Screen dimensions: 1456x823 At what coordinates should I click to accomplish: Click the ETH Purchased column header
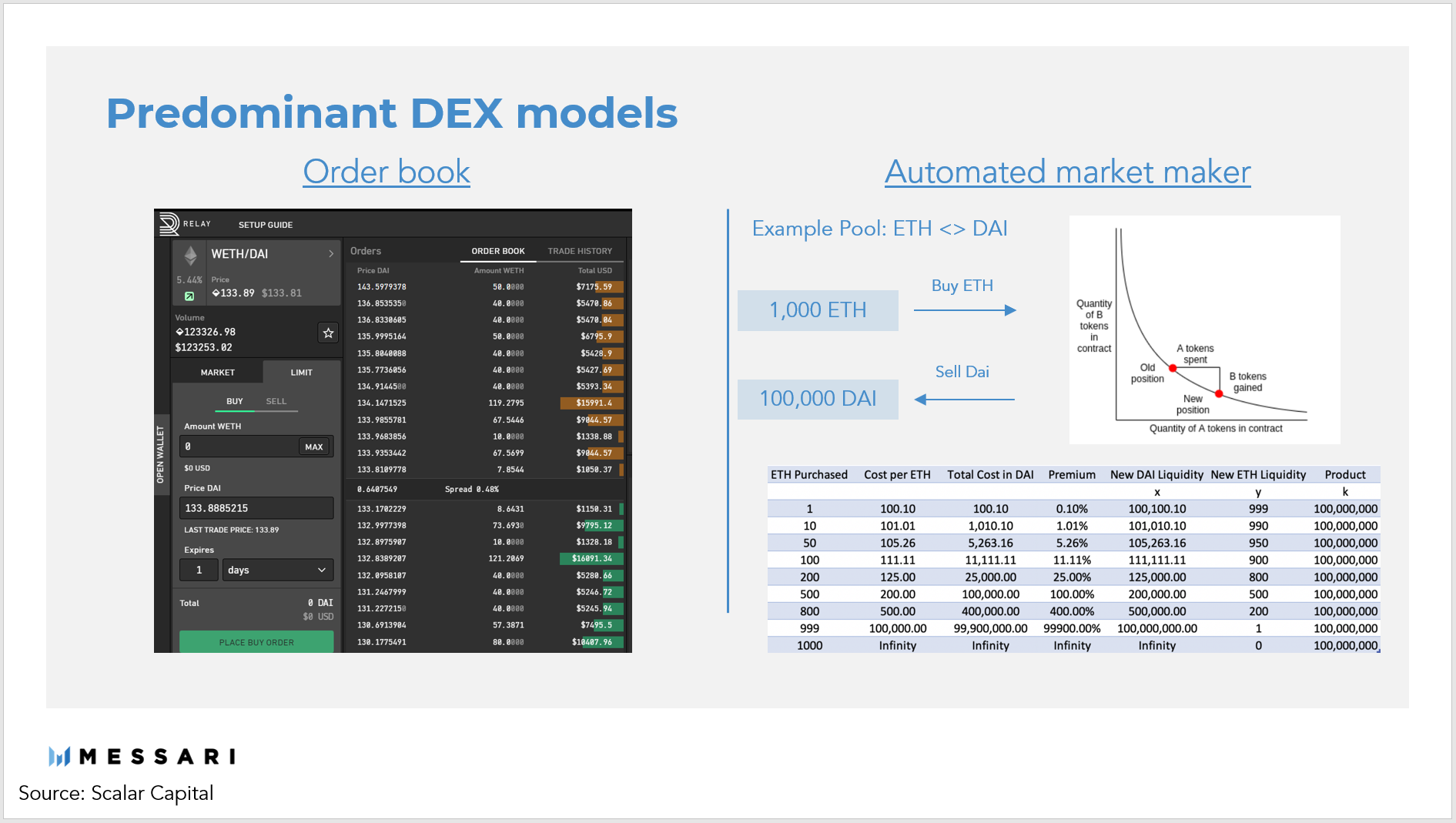pos(809,474)
